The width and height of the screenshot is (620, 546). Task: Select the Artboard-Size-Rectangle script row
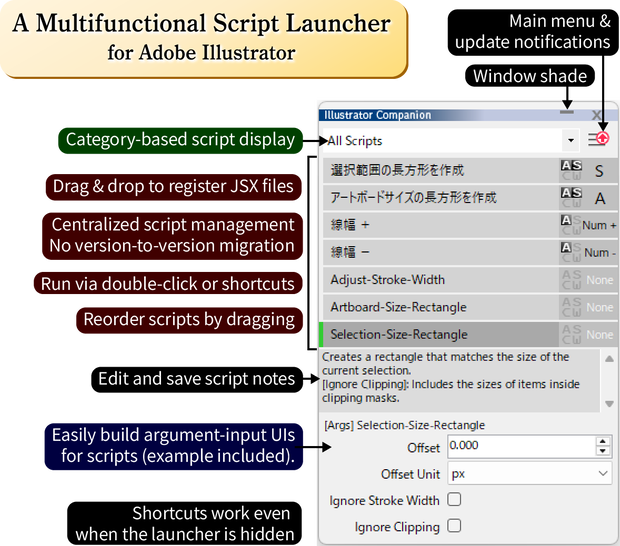pos(441,307)
